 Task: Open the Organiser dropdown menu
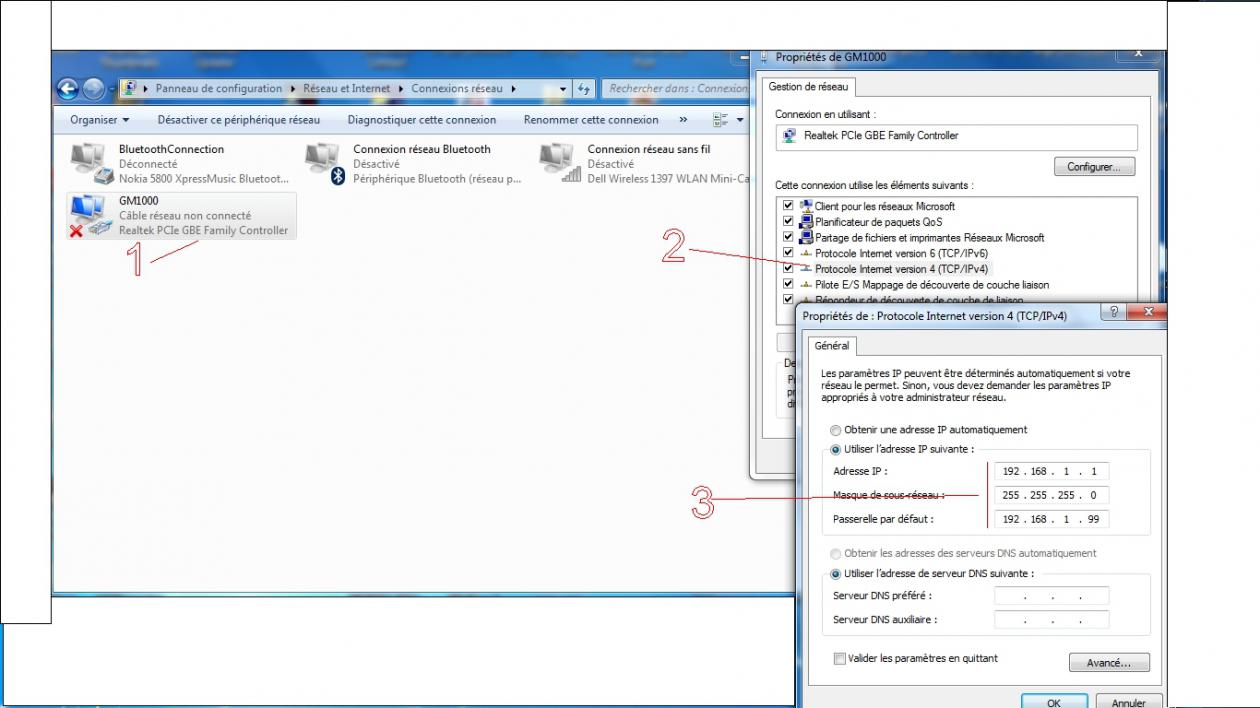(x=100, y=120)
